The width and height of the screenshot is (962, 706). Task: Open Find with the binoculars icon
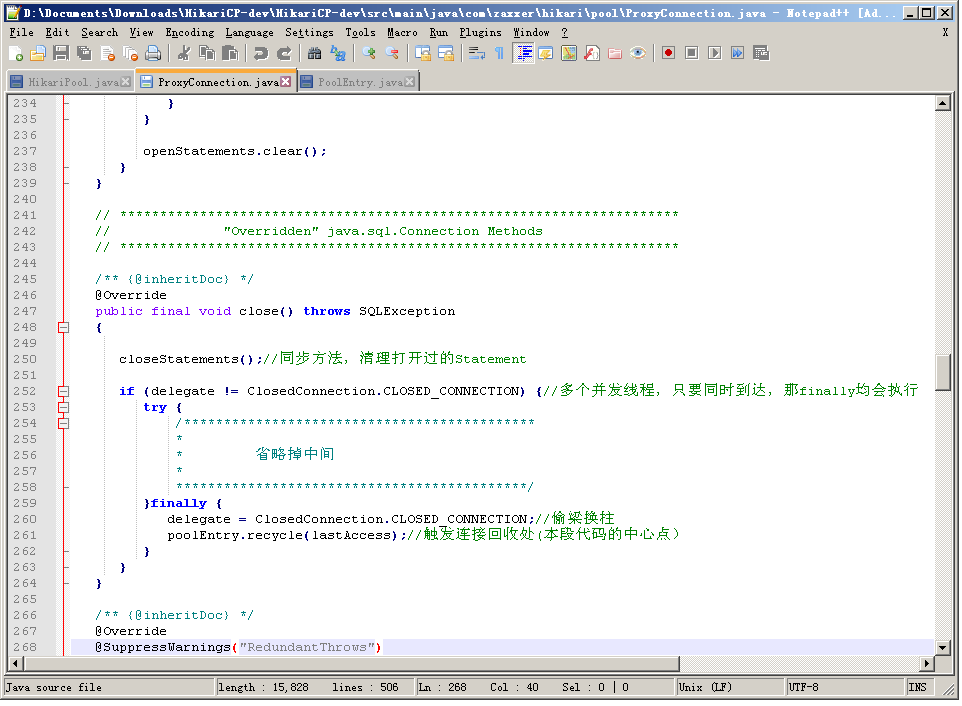(x=315, y=54)
